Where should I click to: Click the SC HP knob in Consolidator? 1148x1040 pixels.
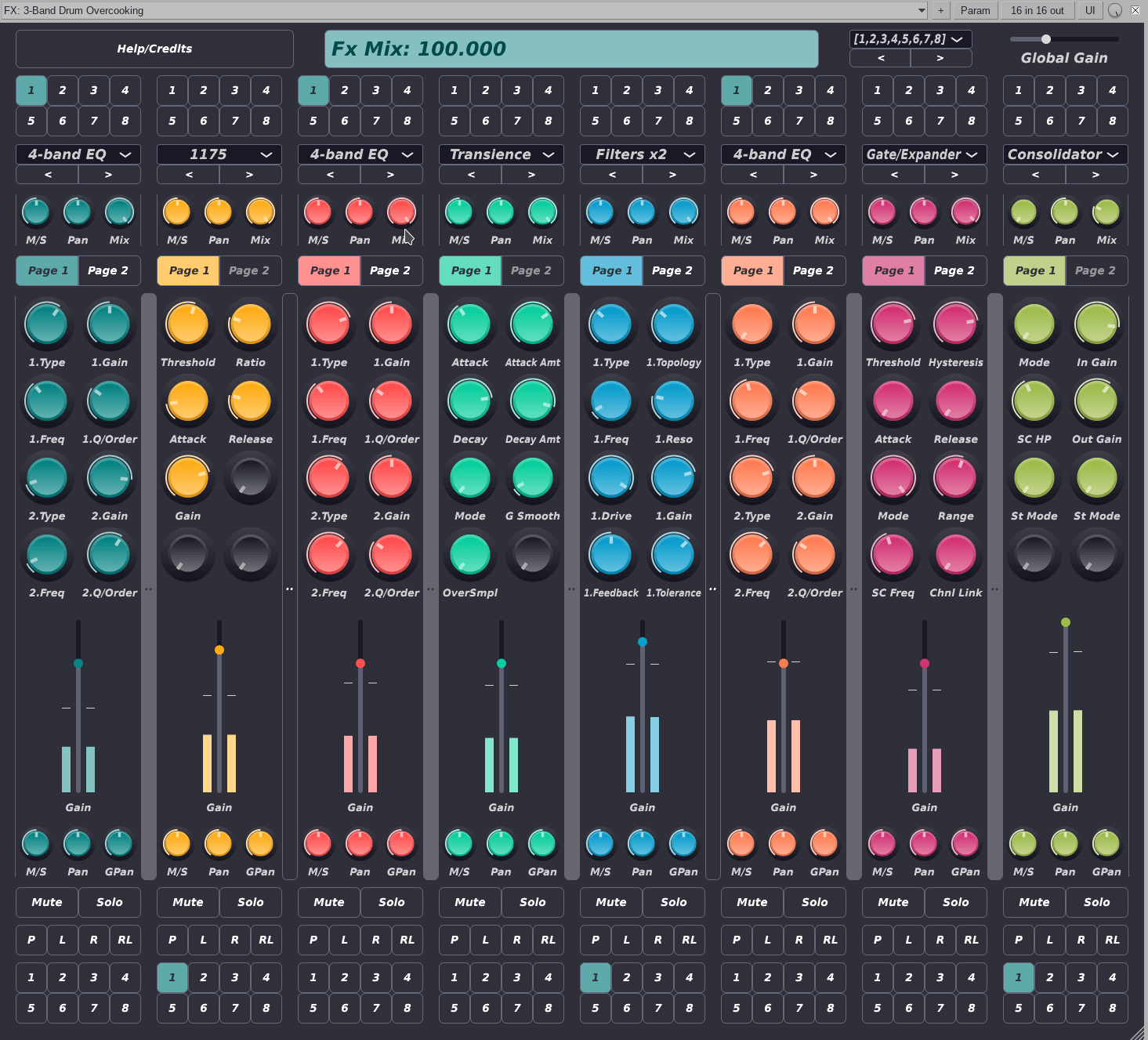point(1034,401)
